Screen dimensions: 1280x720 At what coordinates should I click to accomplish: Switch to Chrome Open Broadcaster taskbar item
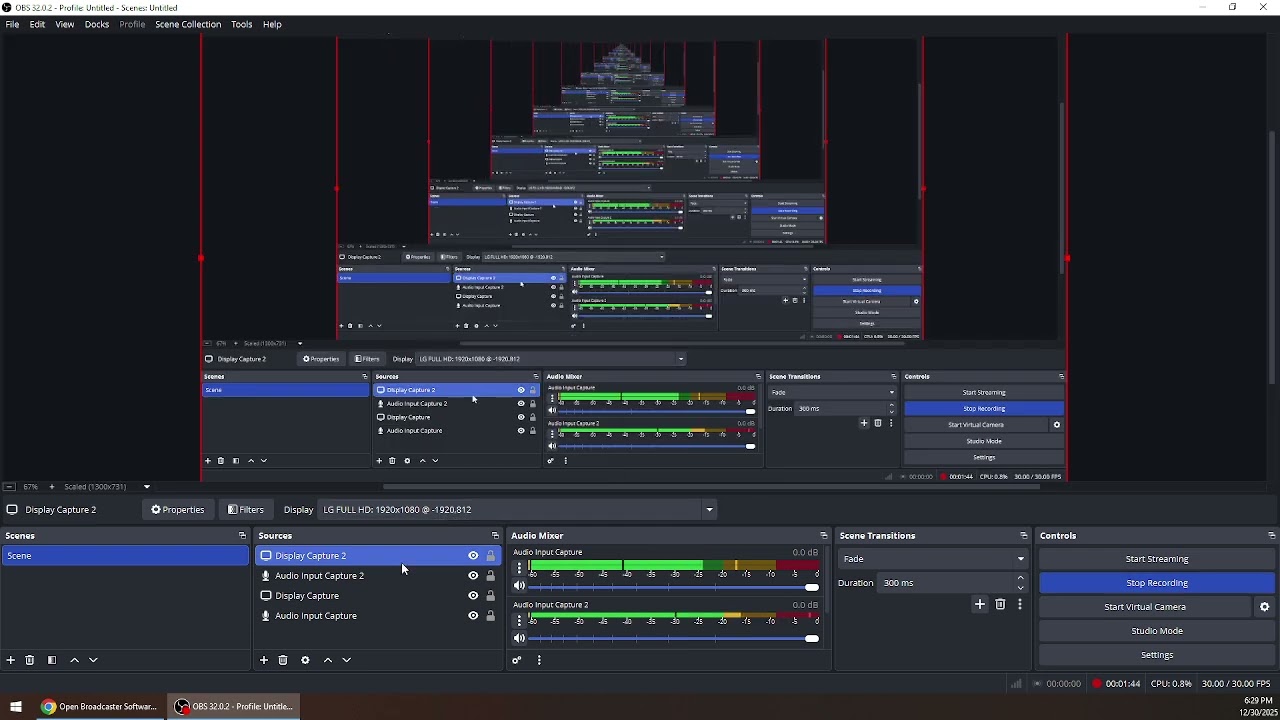[x=98, y=707]
